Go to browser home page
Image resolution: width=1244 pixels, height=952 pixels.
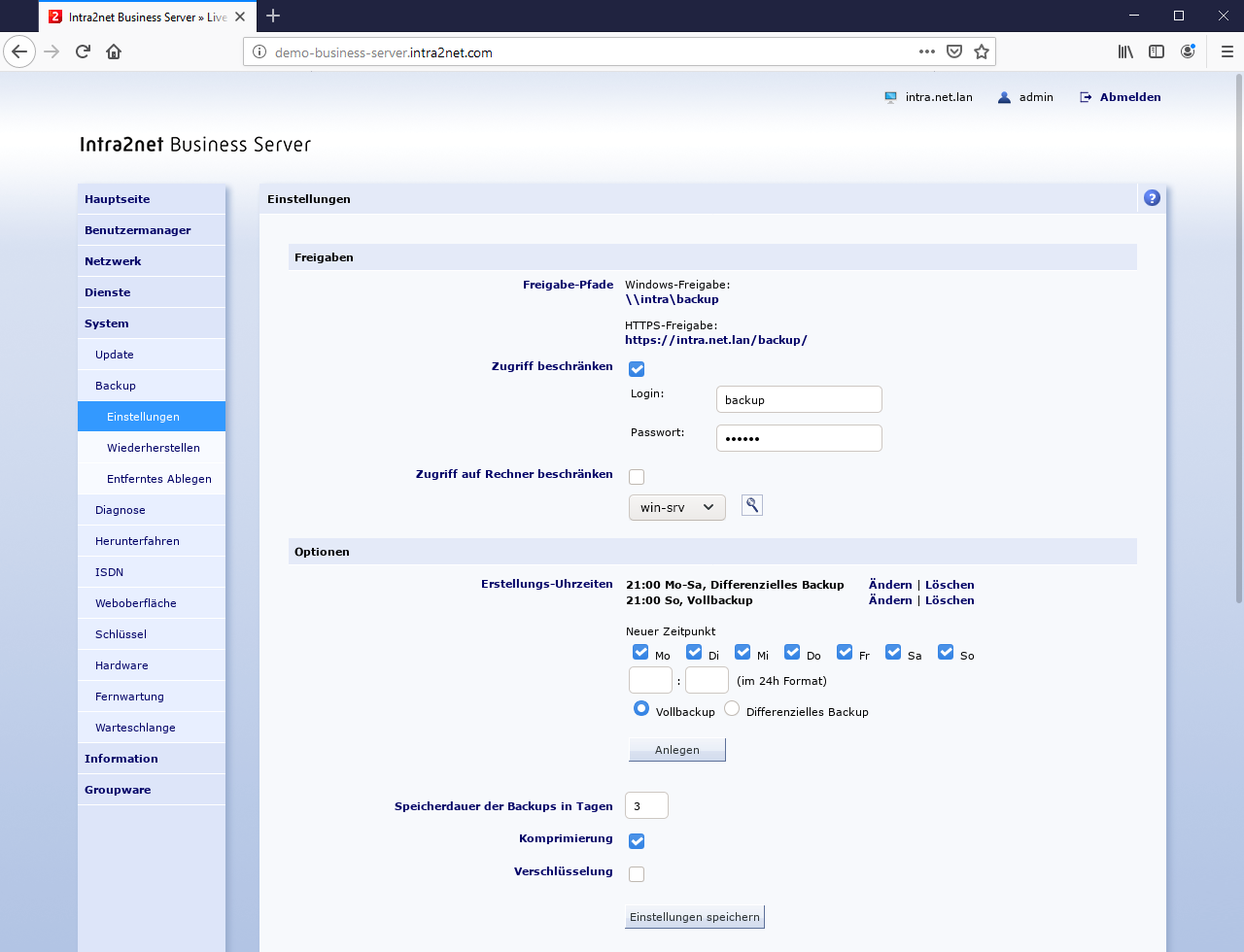coord(114,51)
